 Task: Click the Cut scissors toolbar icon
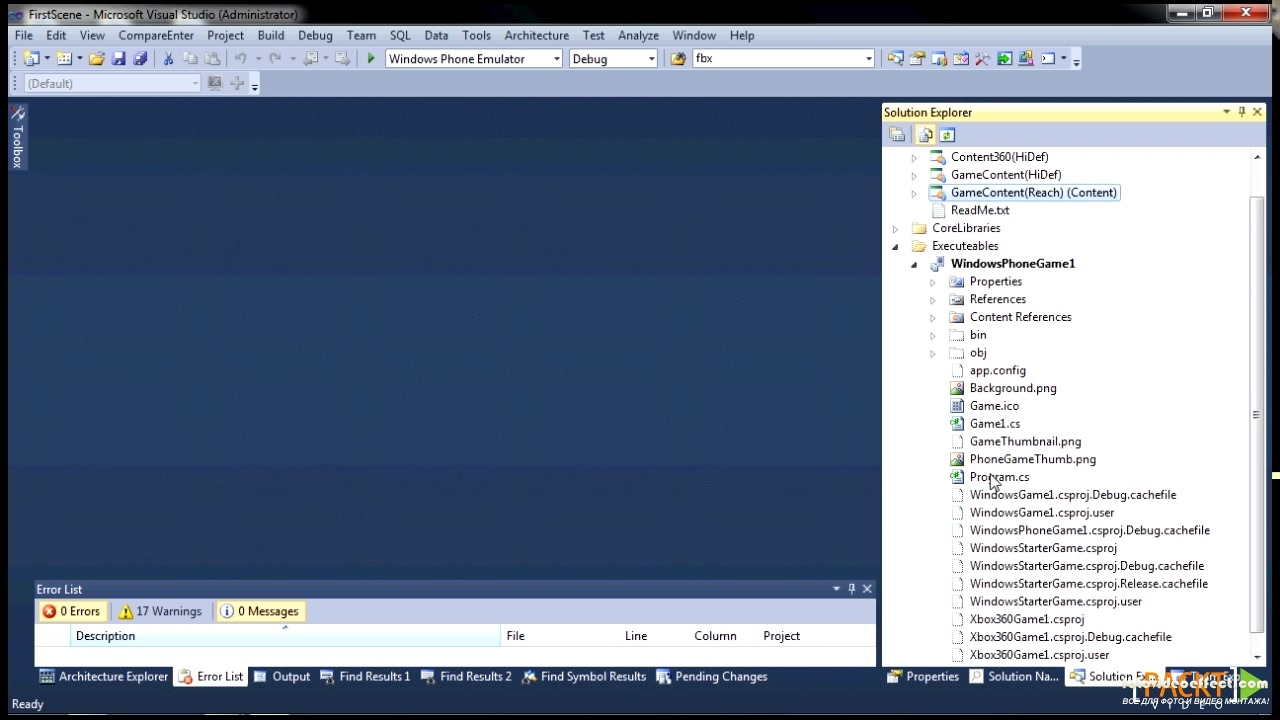pyautogui.click(x=168, y=59)
